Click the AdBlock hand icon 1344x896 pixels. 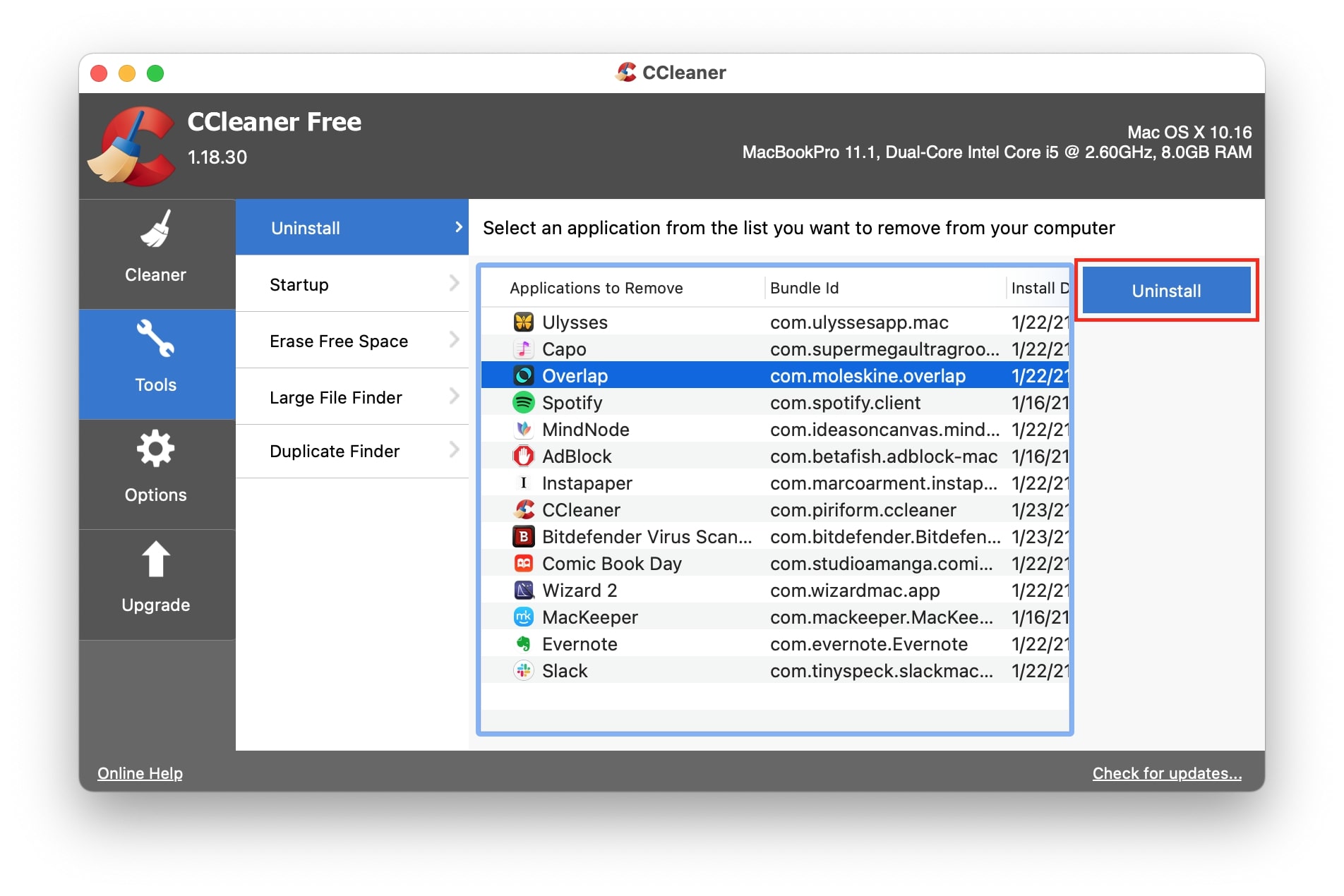click(x=523, y=456)
